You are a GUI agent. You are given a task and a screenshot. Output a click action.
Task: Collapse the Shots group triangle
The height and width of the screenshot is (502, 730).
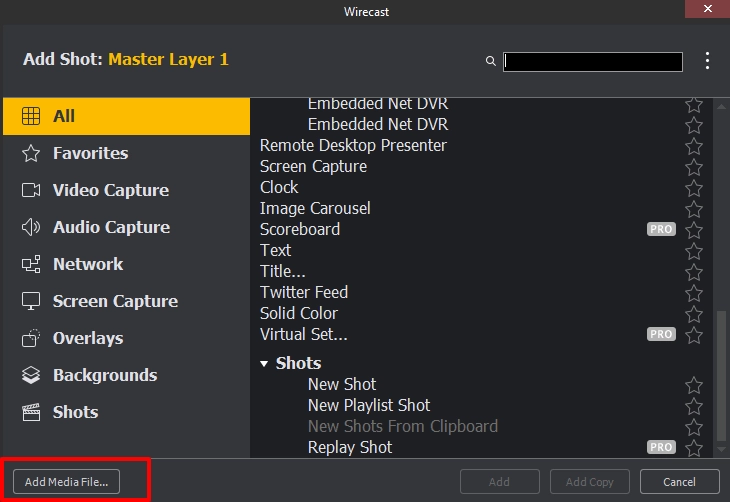click(264, 364)
